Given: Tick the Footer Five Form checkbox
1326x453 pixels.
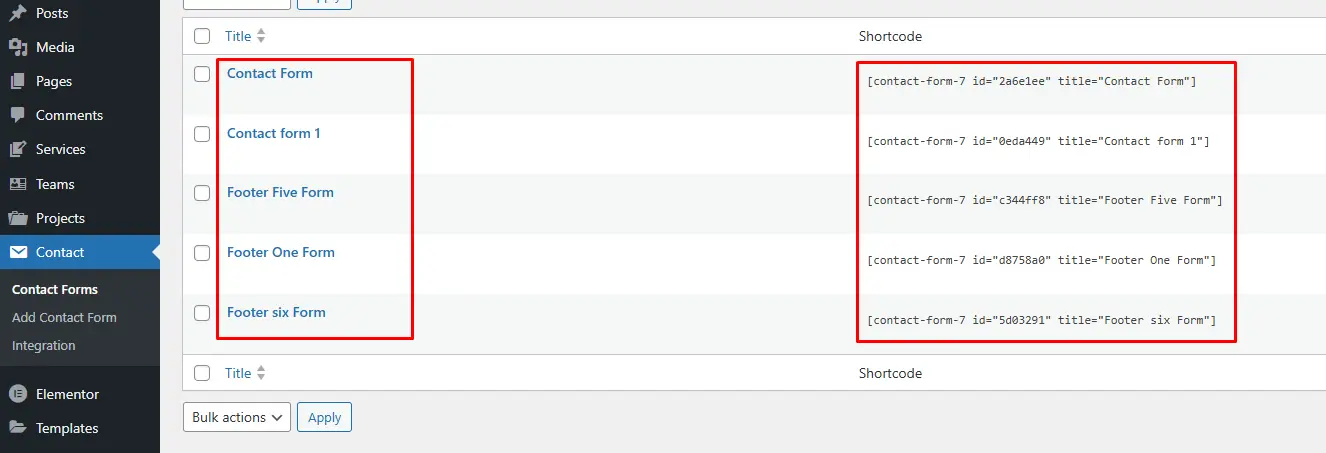Looking at the screenshot, I should click(202, 193).
